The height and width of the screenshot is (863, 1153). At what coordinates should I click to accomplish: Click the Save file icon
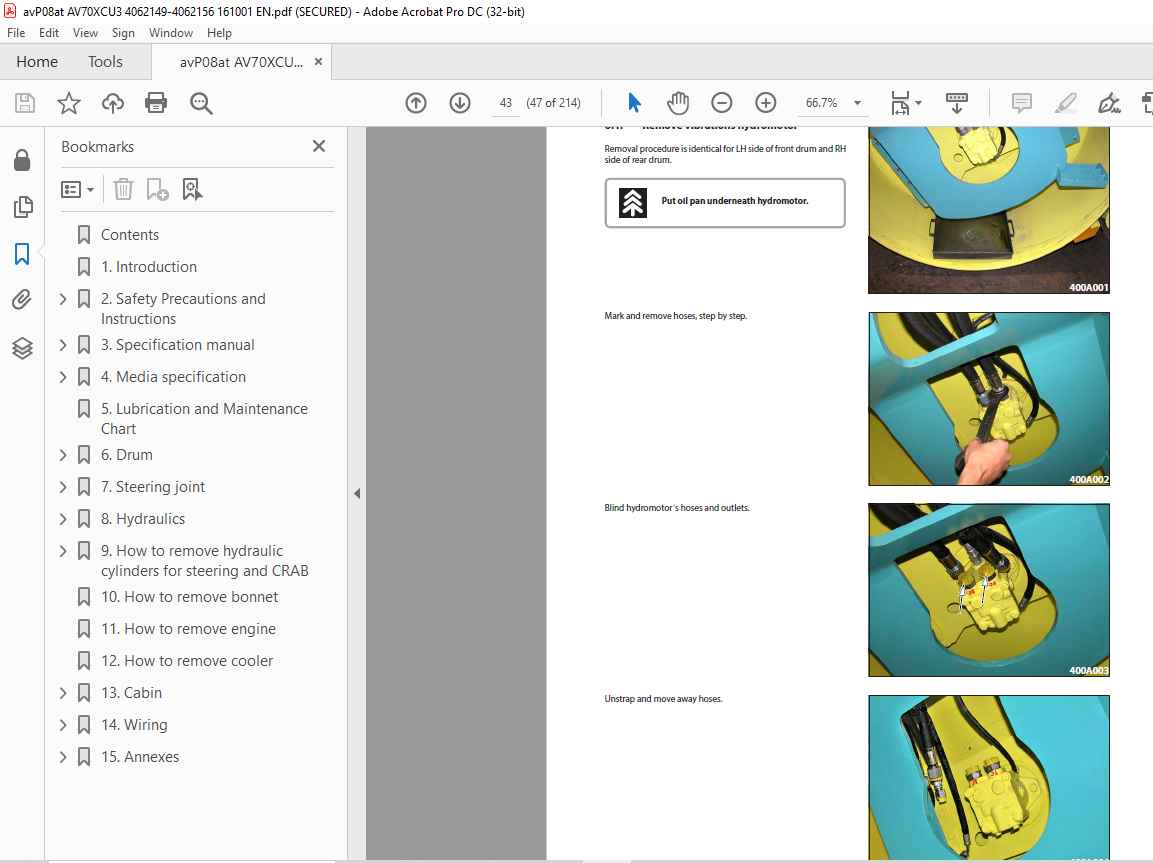pos(25,103)
